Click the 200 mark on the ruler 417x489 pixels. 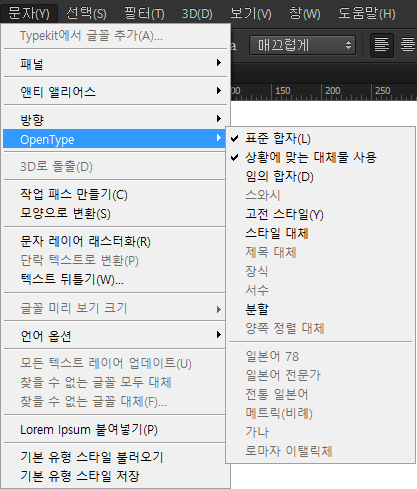332,90
